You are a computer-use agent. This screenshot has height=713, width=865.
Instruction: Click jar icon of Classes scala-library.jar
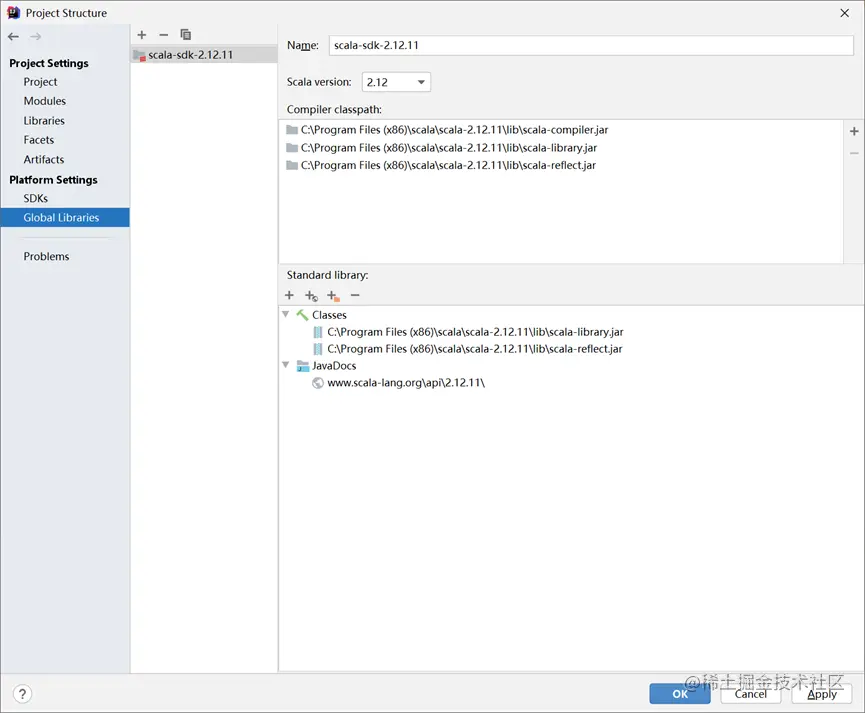tap(318, 332)
